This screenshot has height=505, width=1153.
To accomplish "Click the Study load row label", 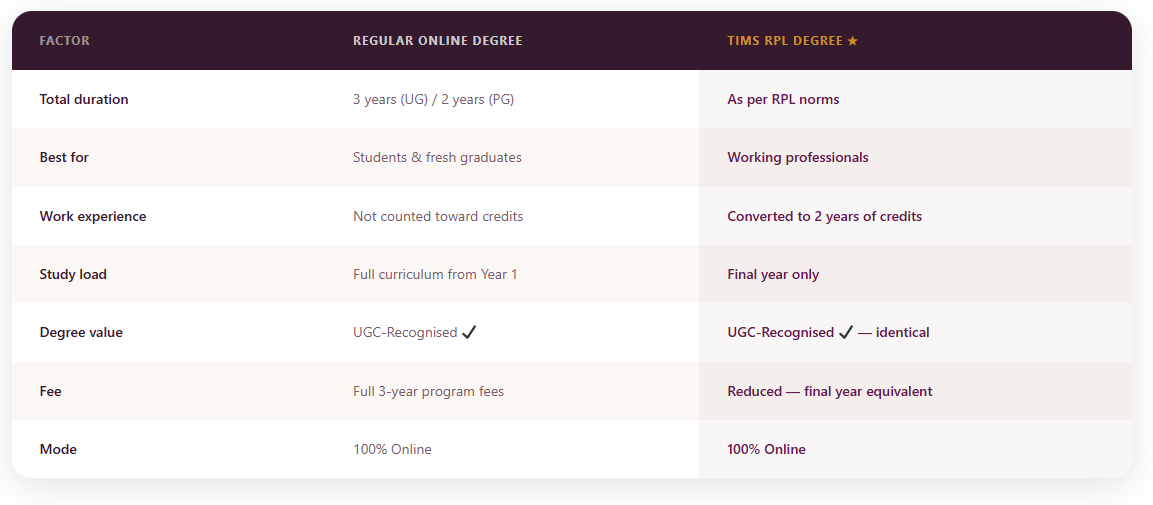I will (x=73, y=274).
